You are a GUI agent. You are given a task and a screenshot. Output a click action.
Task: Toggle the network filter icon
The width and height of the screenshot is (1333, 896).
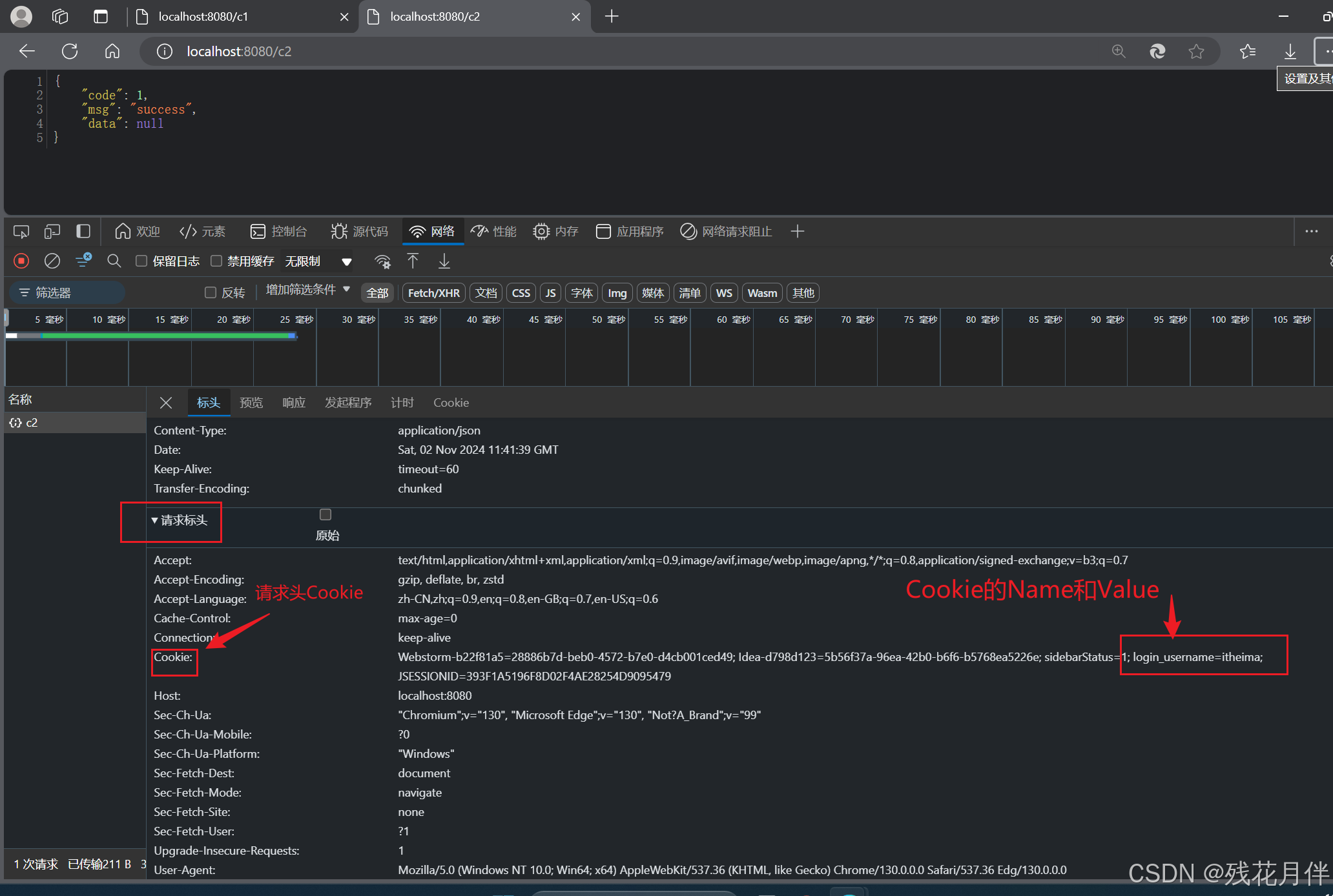click(x=83, y=261)
